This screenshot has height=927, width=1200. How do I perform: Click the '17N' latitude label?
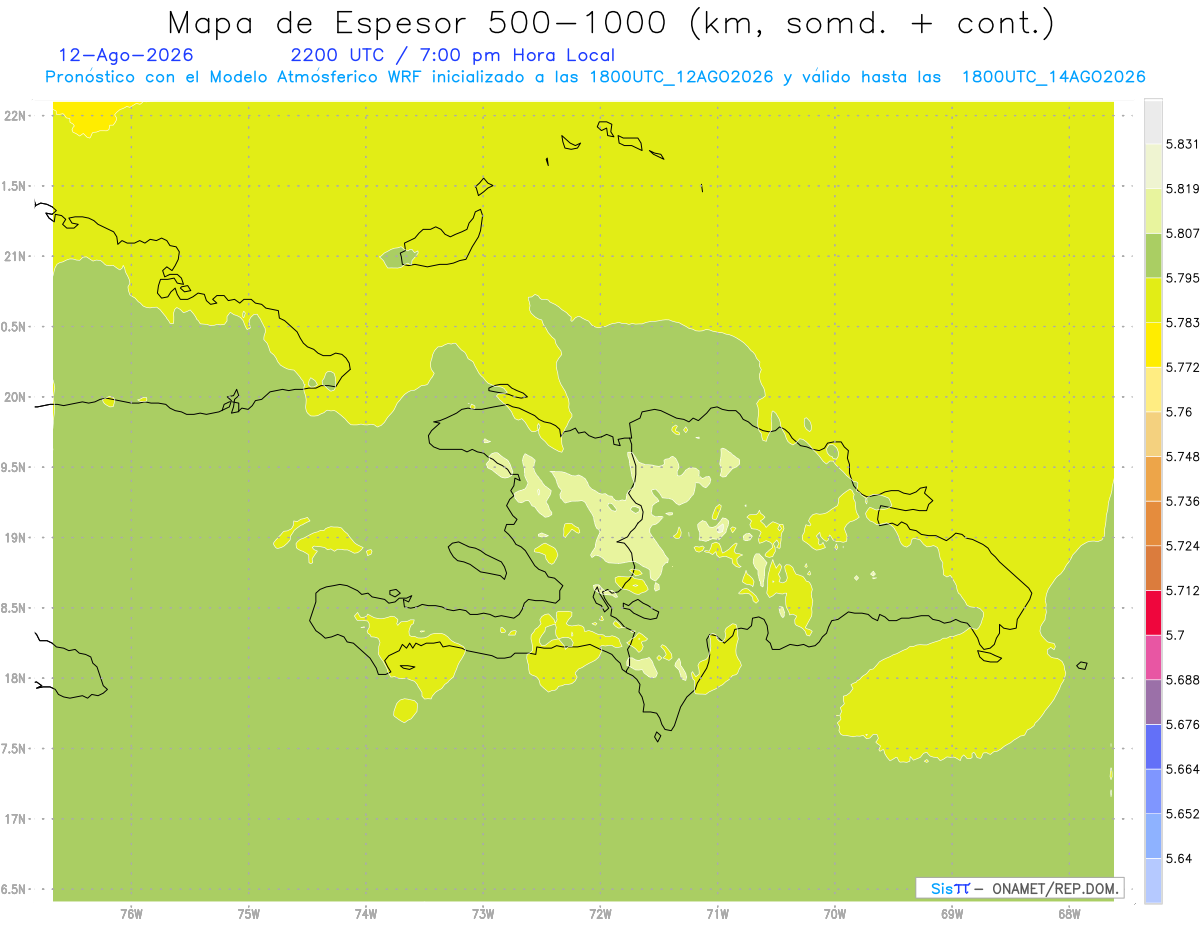point(13,819)
